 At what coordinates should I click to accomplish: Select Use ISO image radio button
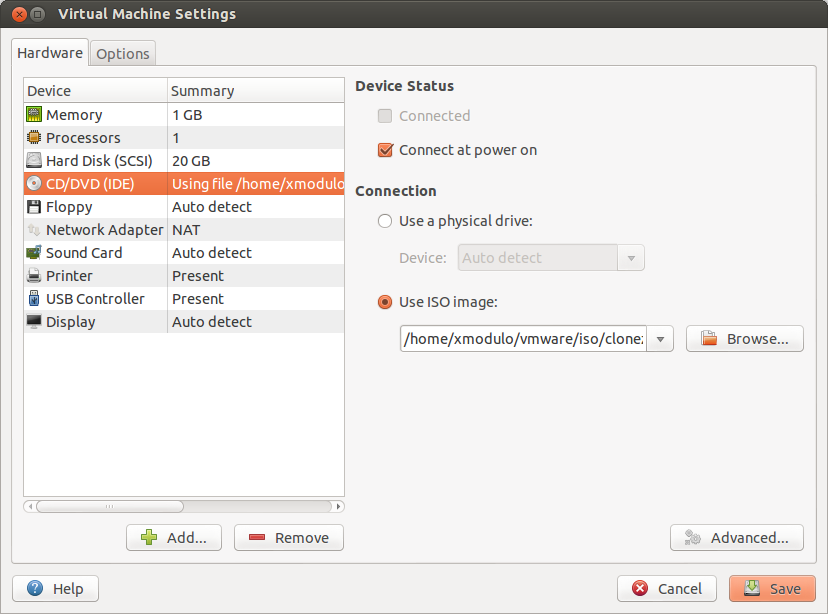385,302
